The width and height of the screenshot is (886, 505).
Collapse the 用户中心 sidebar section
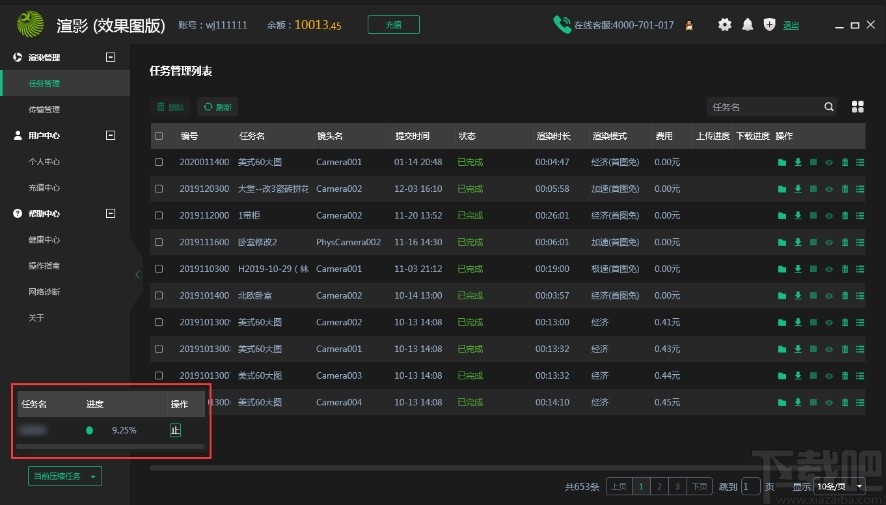point(111,136)
